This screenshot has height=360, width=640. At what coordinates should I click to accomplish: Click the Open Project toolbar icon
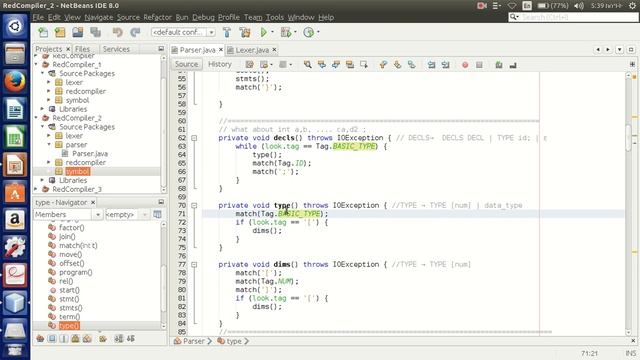[x=78, y=32]
